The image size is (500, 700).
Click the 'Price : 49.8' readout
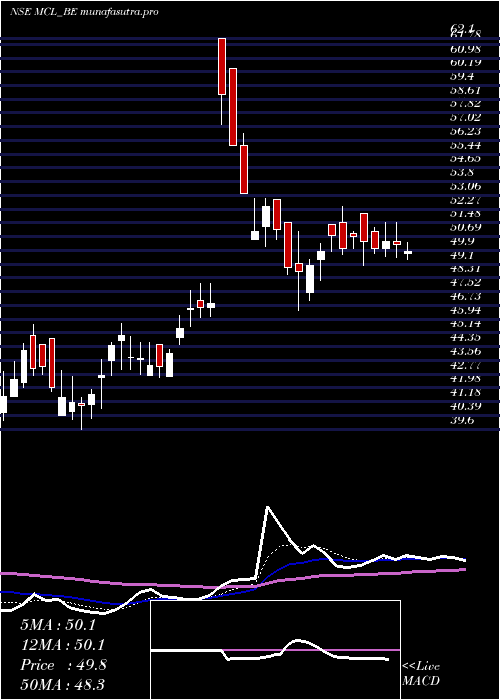pyautogui.click(x=63, y=665)
